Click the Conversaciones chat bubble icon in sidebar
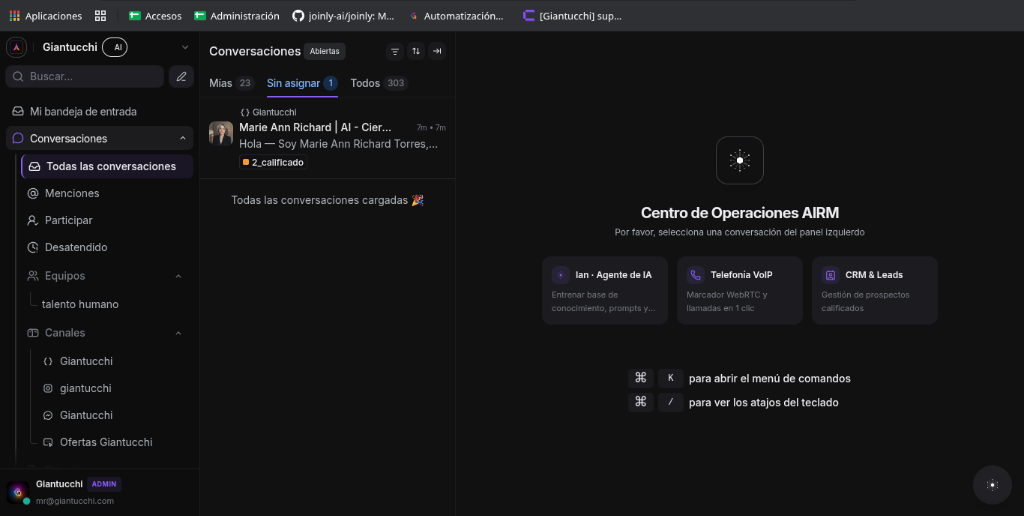Screen dimensions: 1024x516 coord(18,138)
